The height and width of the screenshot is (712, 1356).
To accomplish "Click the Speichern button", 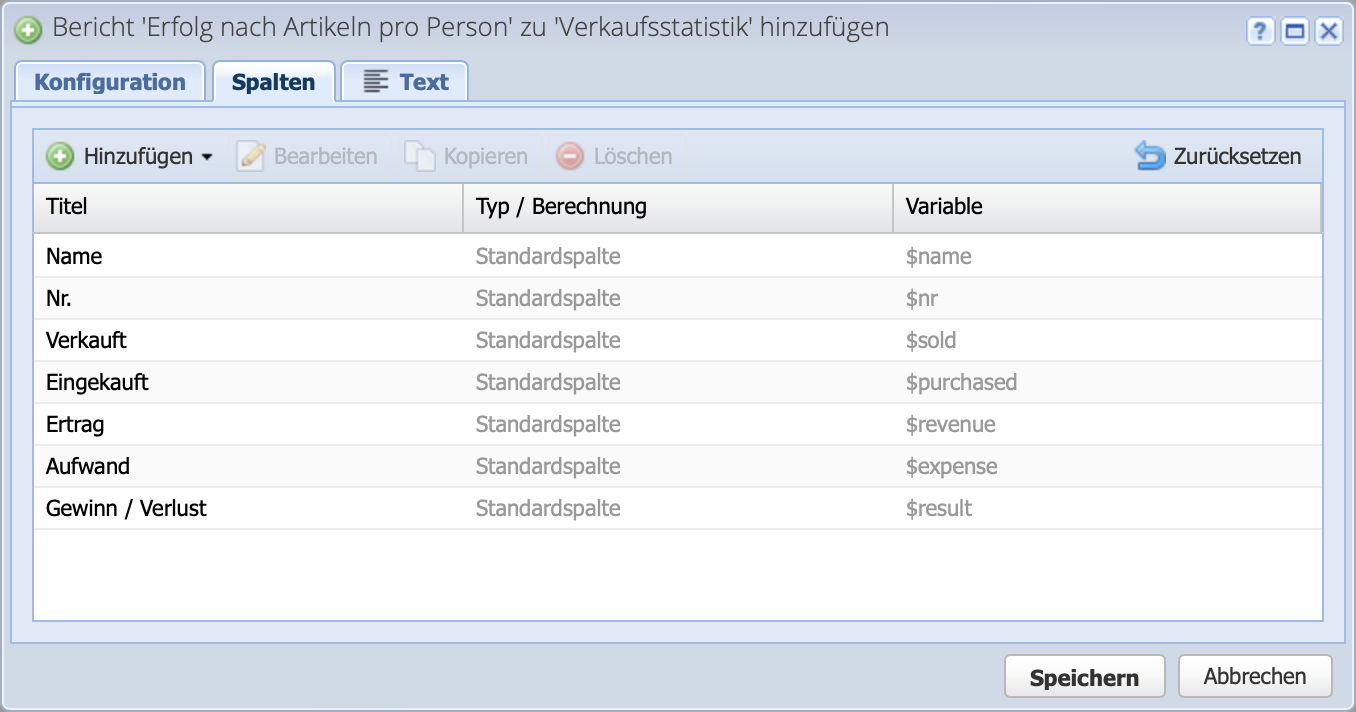I will point(1084,676).
